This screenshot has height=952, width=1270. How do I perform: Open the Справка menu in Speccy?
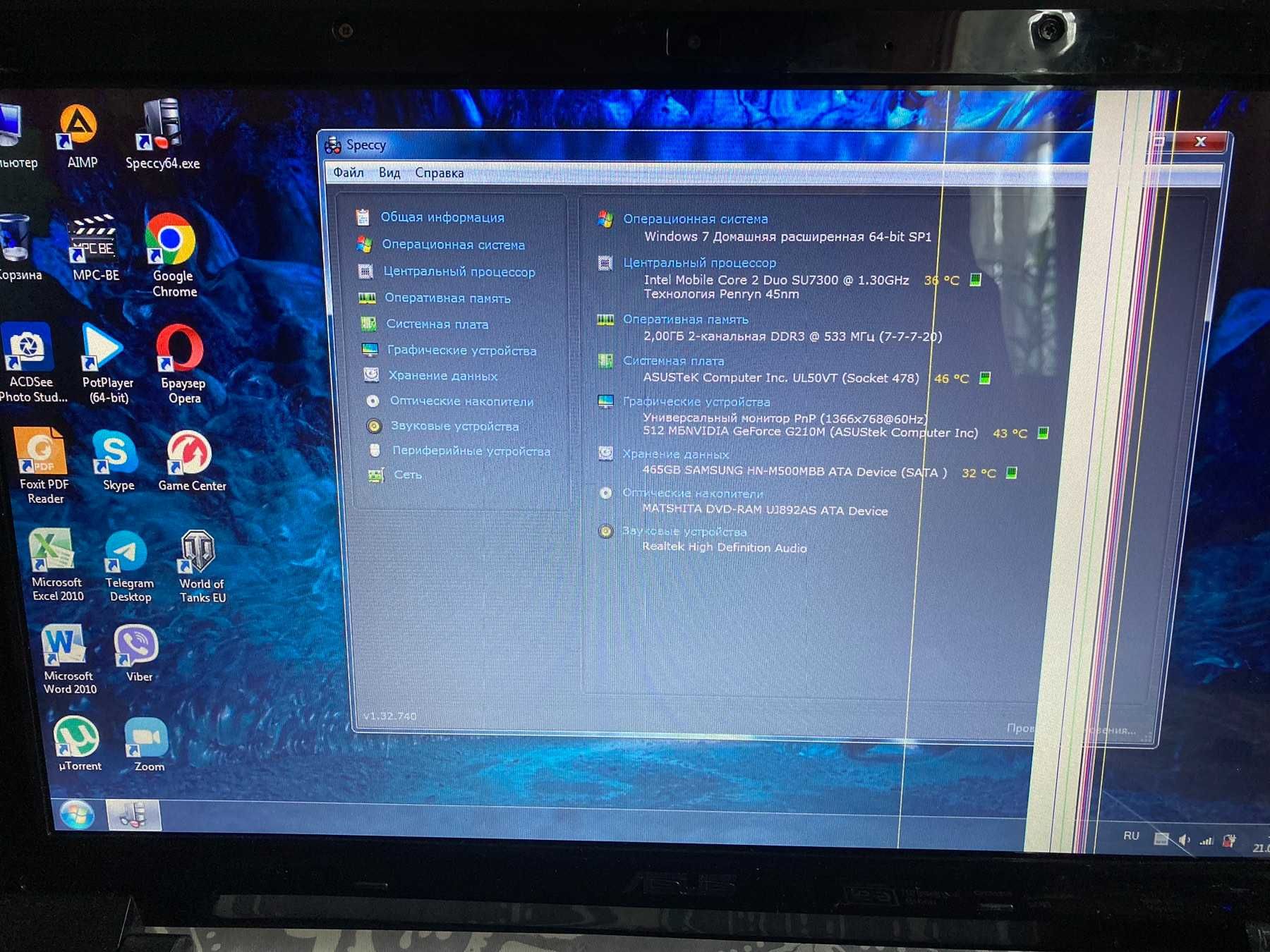click(439, 173)
